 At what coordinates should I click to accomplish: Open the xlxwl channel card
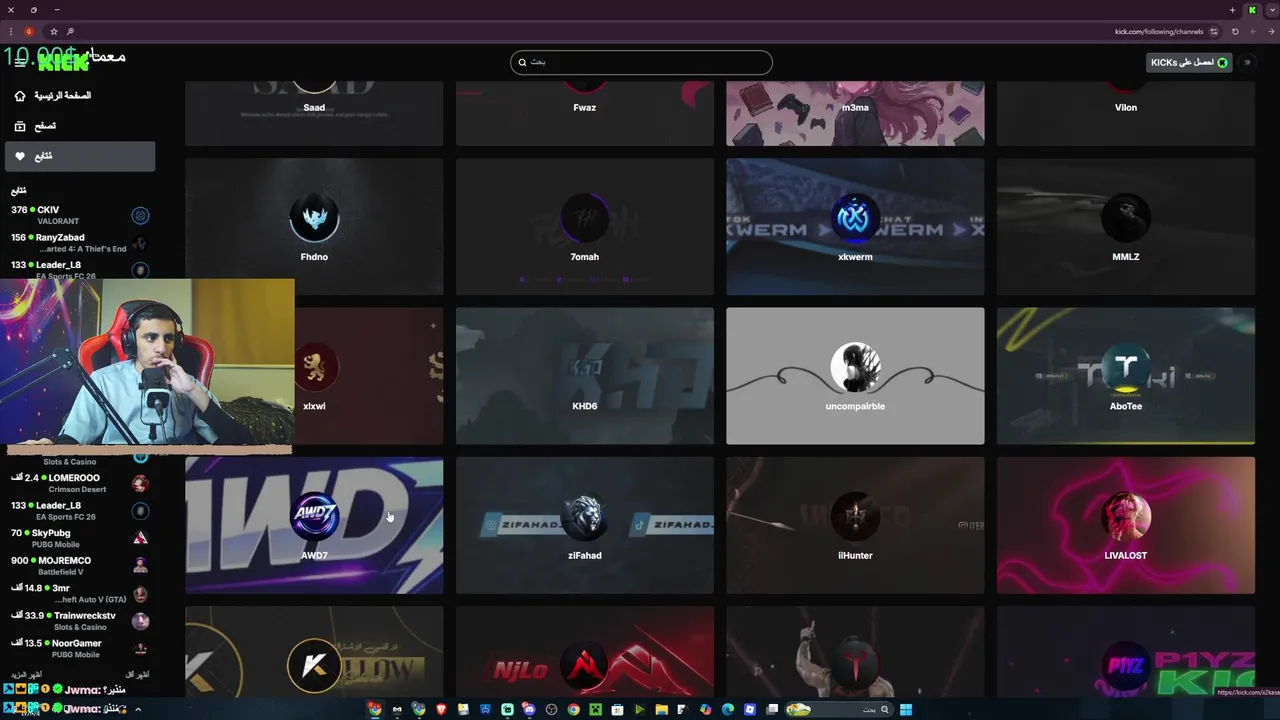(369, 376)
